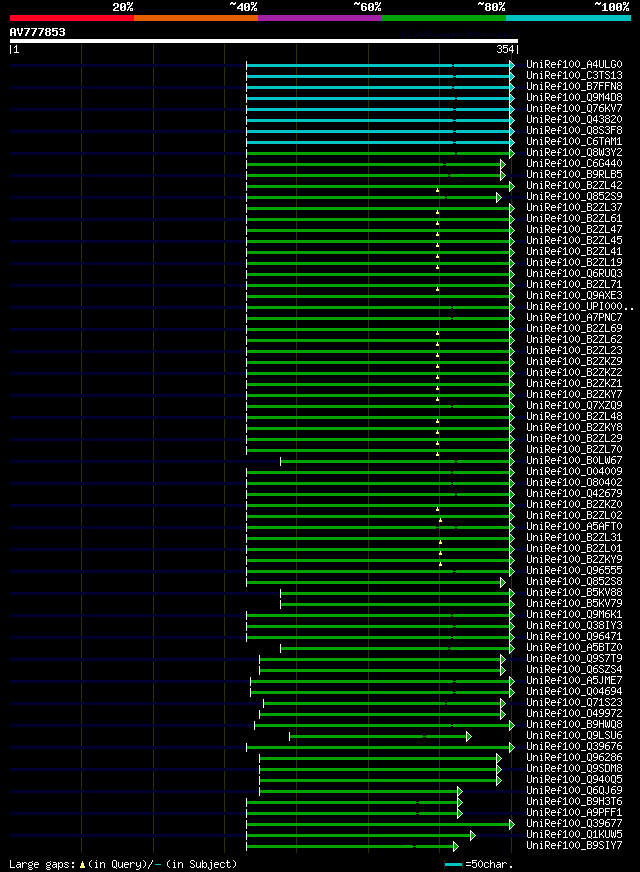Click the UniRef100_Q9M4D8 label
This screenshot has height=872, width=640.
[574, 97]
